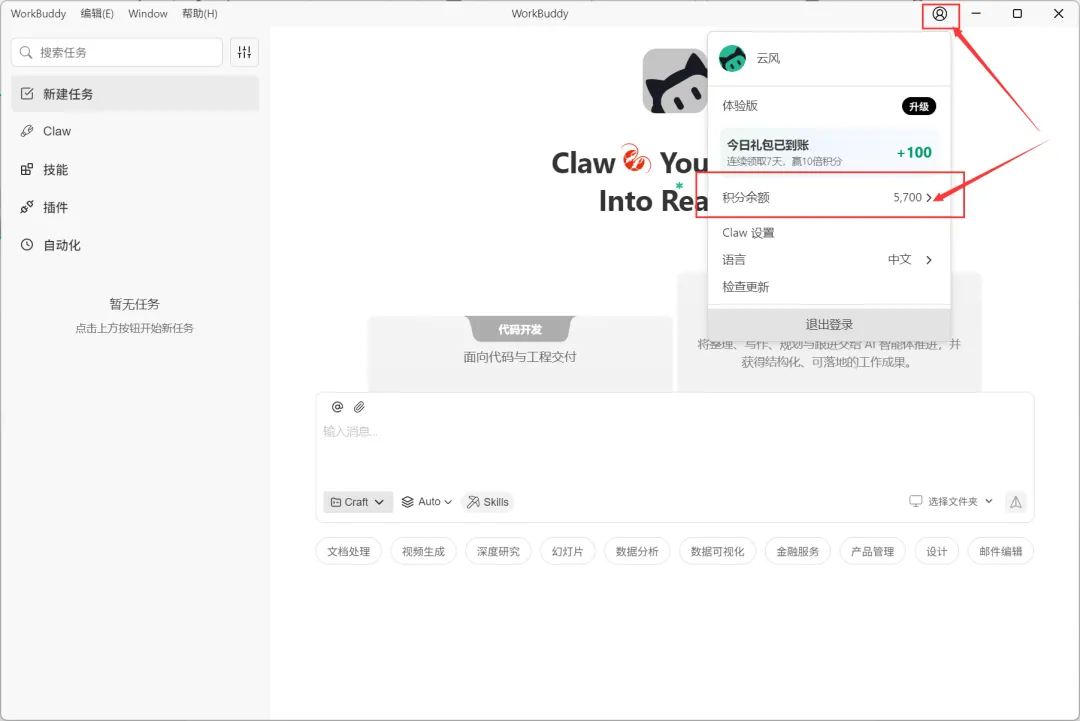Click the paperclip attachment icon
Image resolution: width=1080 pixels, height=721 pixels.
359,407
